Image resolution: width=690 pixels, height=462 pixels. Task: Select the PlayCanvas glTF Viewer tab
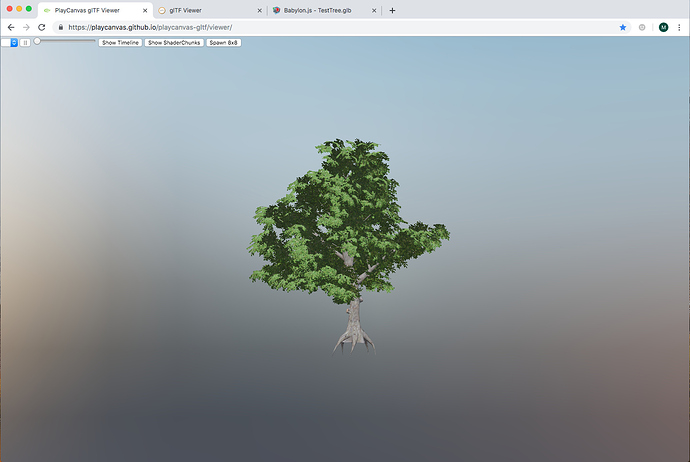95,10
